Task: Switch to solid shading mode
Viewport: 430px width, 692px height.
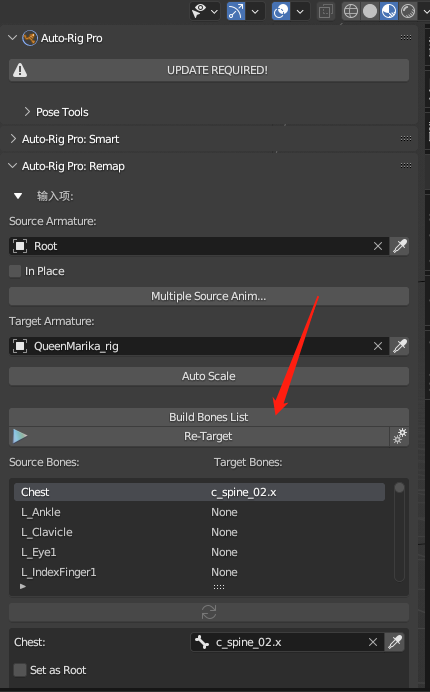Action: 370,11
